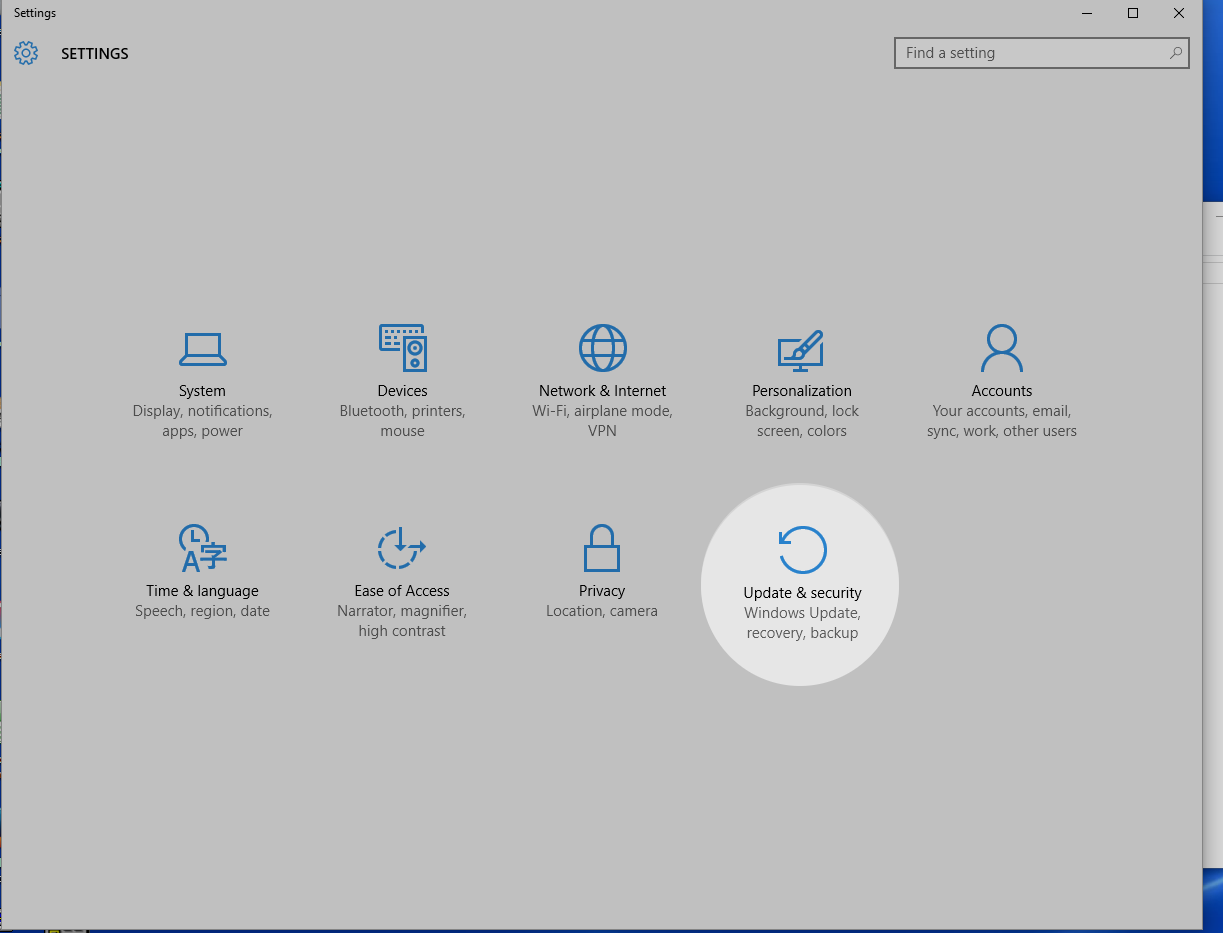Select the Ease of Access icon

tap(402, 548)
